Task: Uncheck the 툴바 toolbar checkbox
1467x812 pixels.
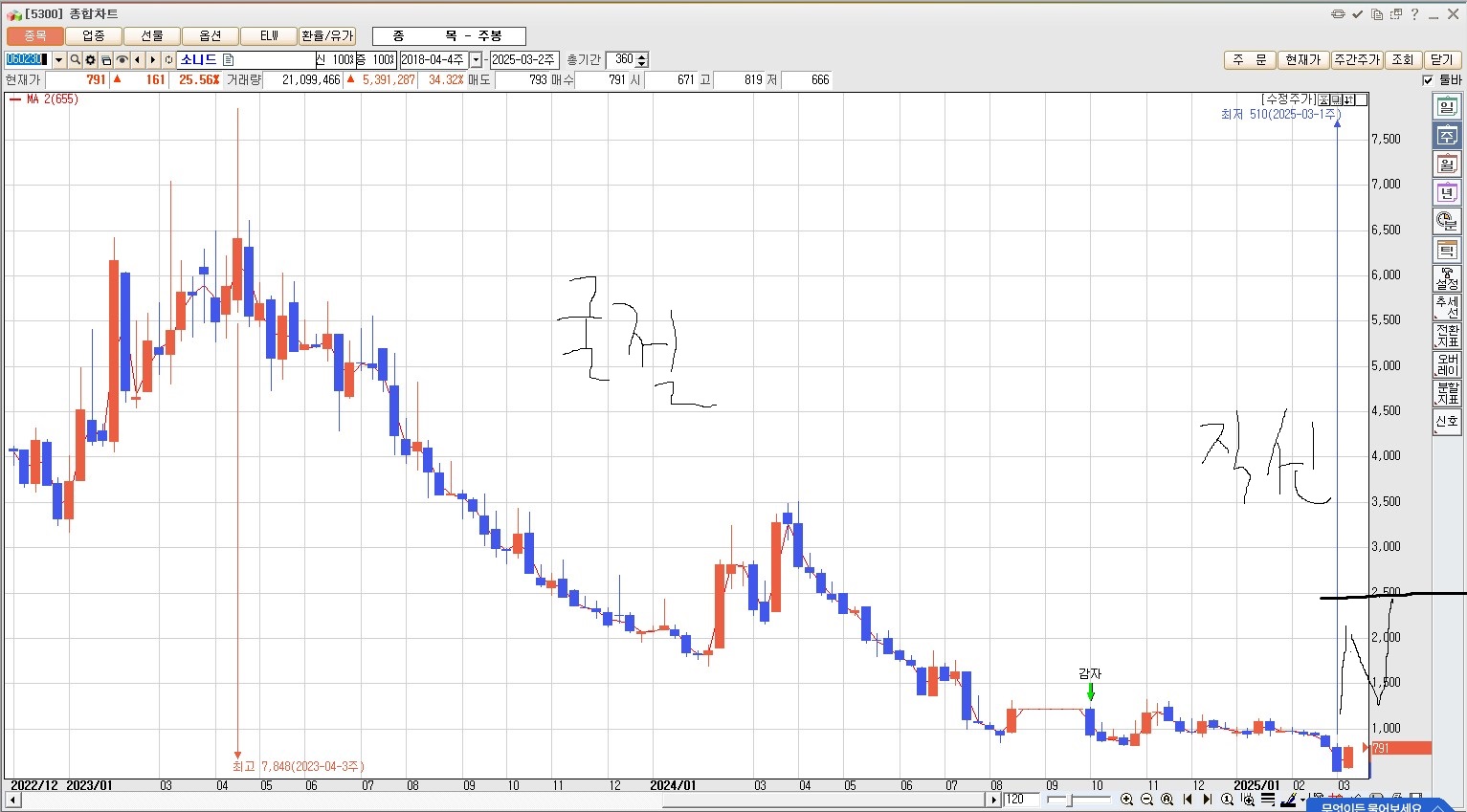Action: point(1428,80)
